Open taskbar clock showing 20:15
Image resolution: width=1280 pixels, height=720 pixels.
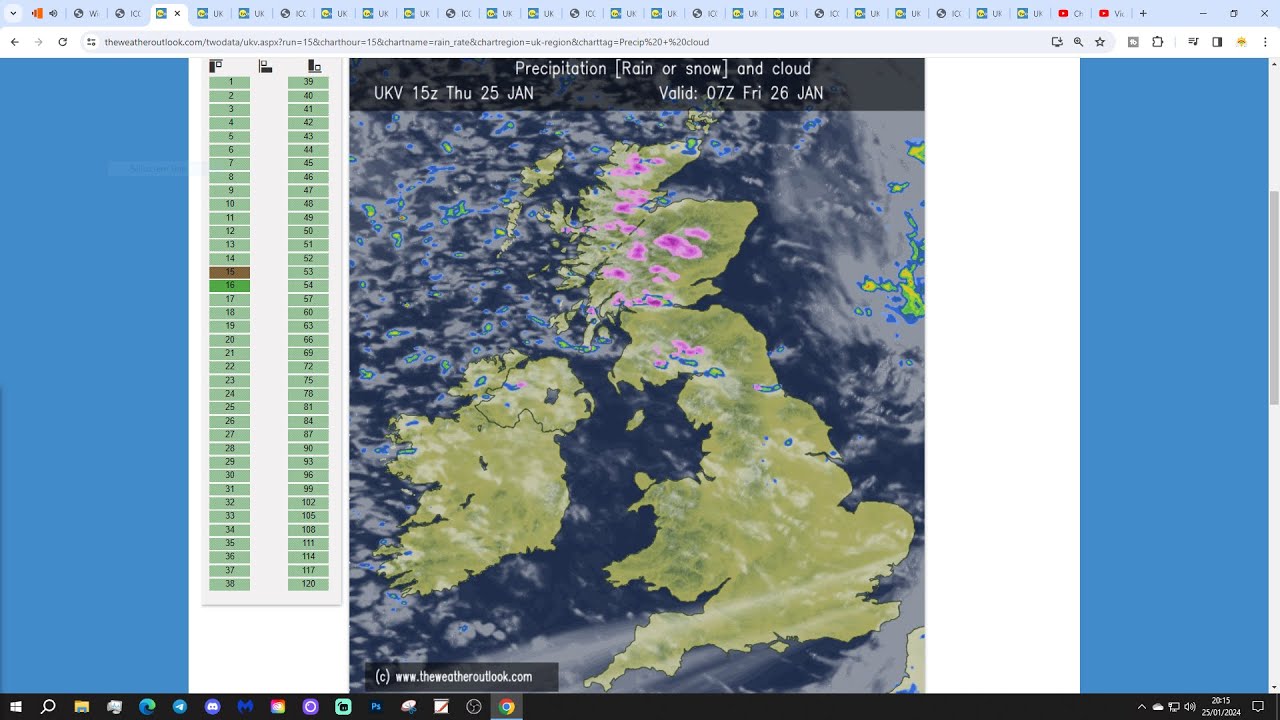[1221, 707]
